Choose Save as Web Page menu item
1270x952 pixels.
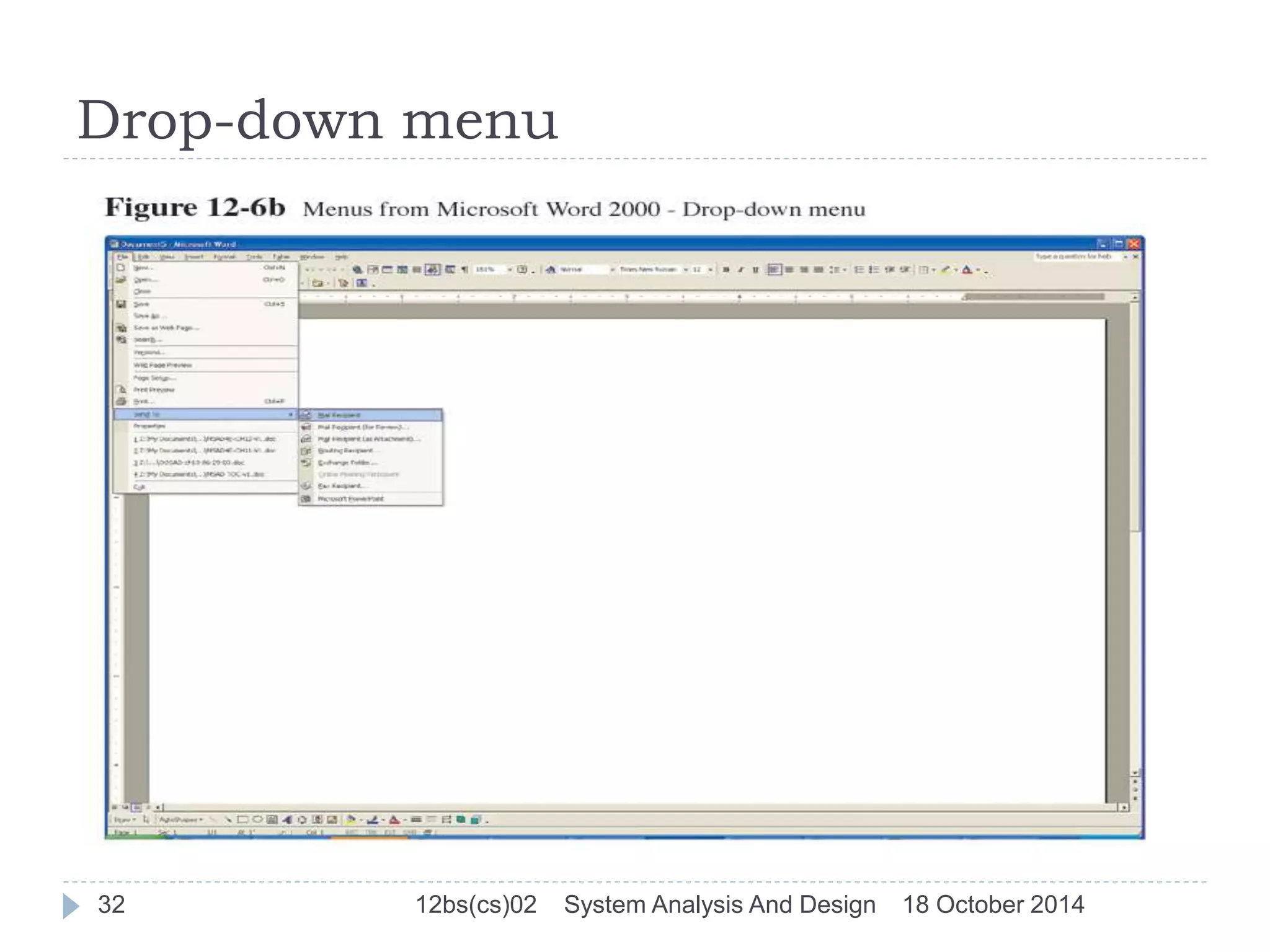(206, 328)
